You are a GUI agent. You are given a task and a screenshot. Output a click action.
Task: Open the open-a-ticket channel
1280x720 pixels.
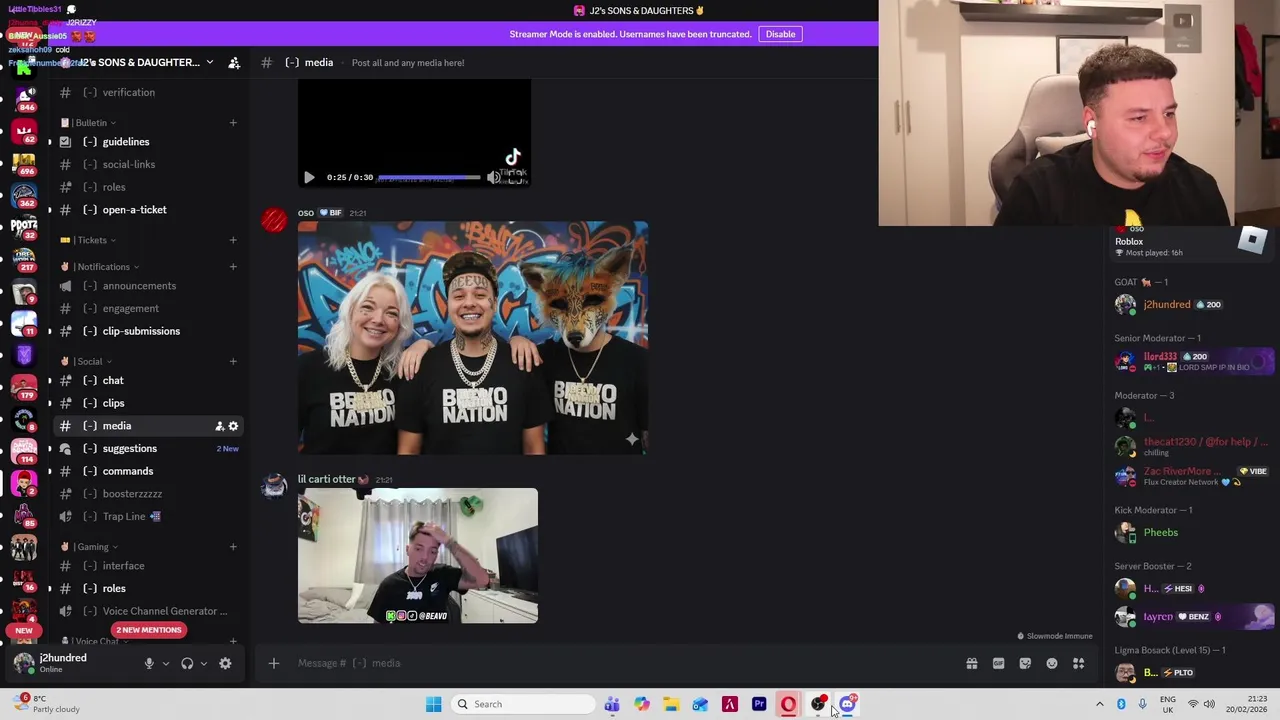coord(149,210)
